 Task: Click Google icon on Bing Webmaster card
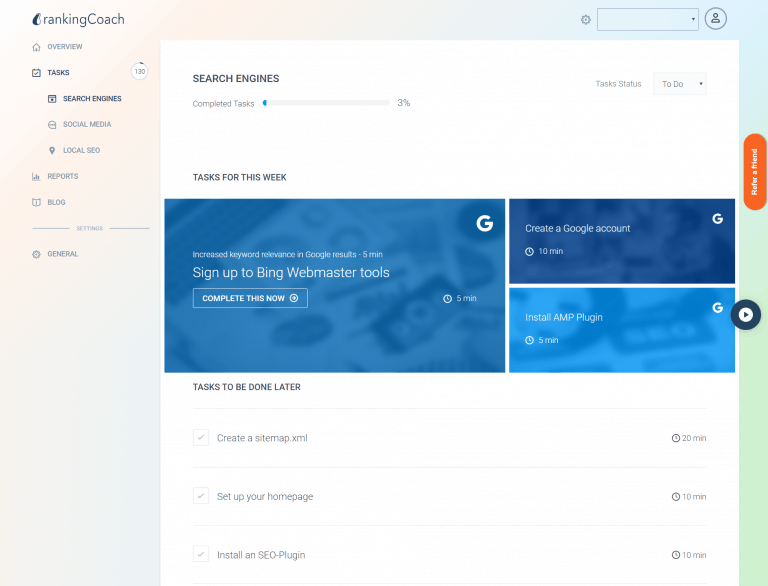pos(484,223)
